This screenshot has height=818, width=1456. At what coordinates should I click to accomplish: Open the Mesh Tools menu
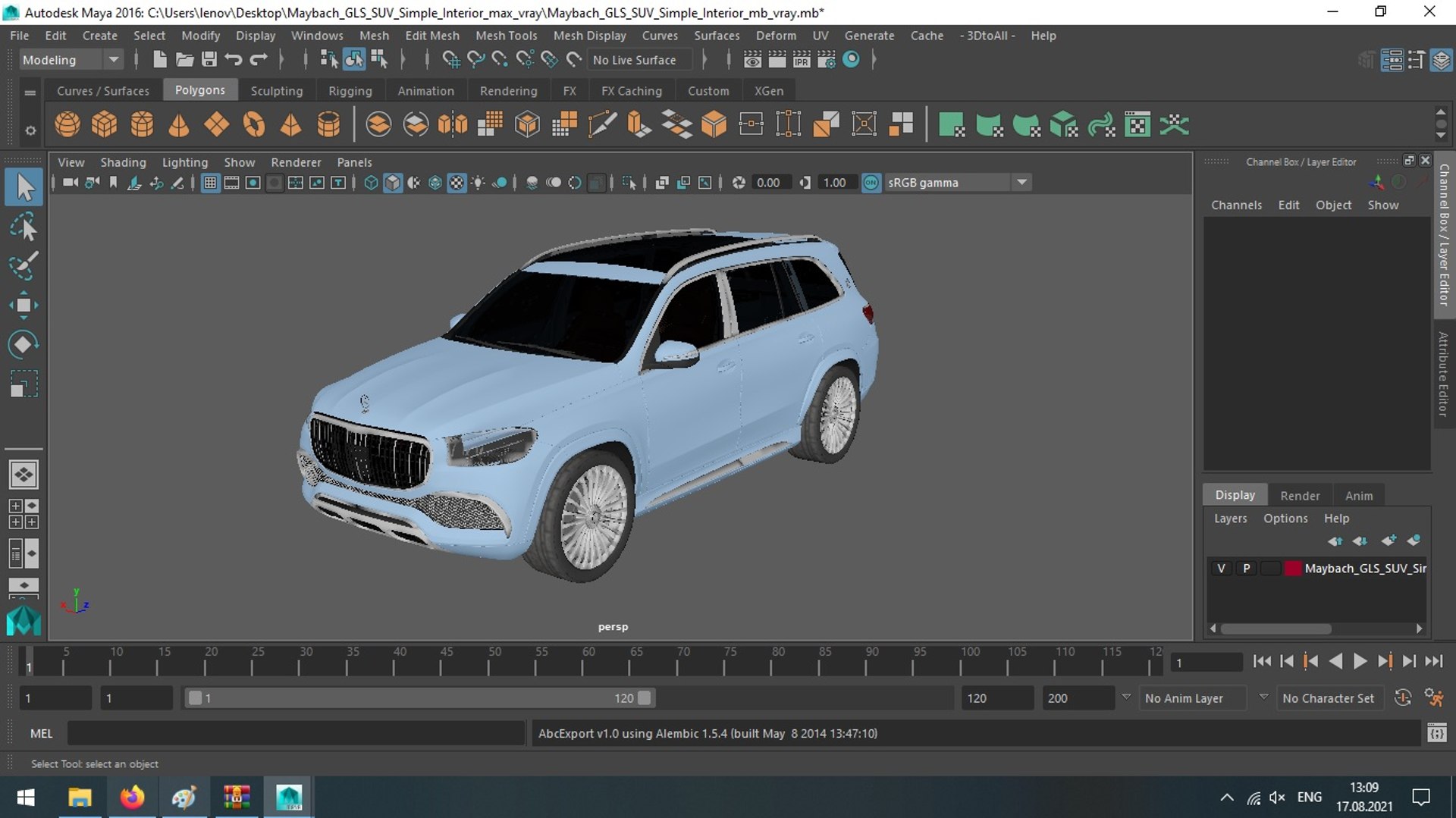pyautogui.click(x=506, y=36)
